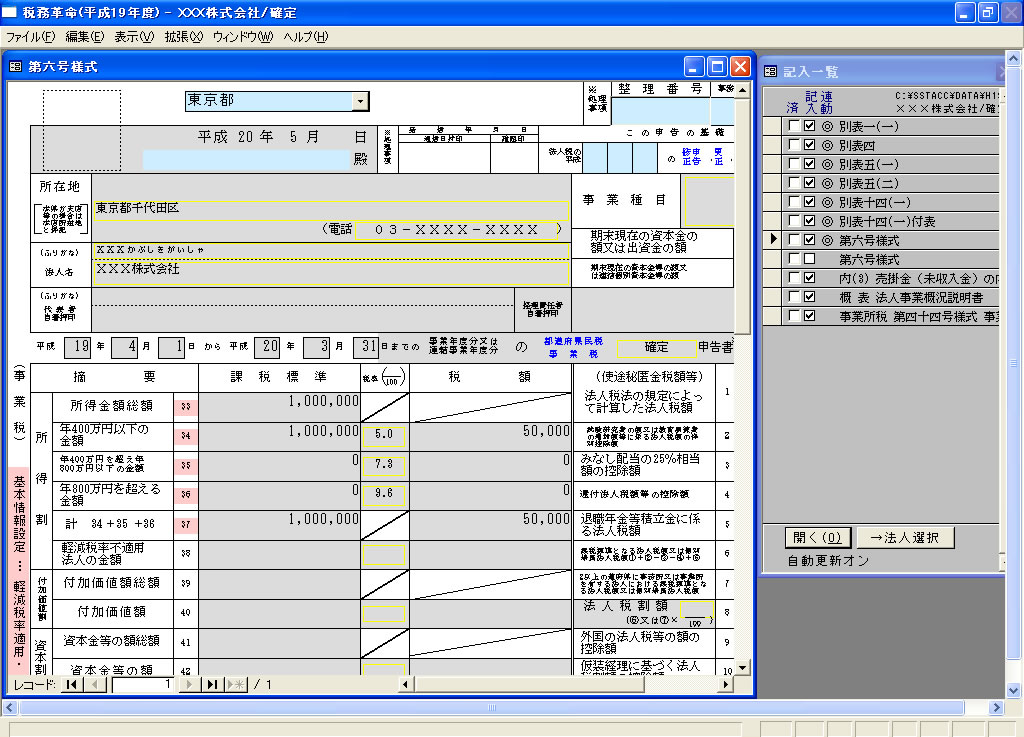The width and height of the screenshot is (1024, 737).
Task: Toggle 記入 checkbox for 事業所税 第四十四号様式
Action: pos(810,315)
